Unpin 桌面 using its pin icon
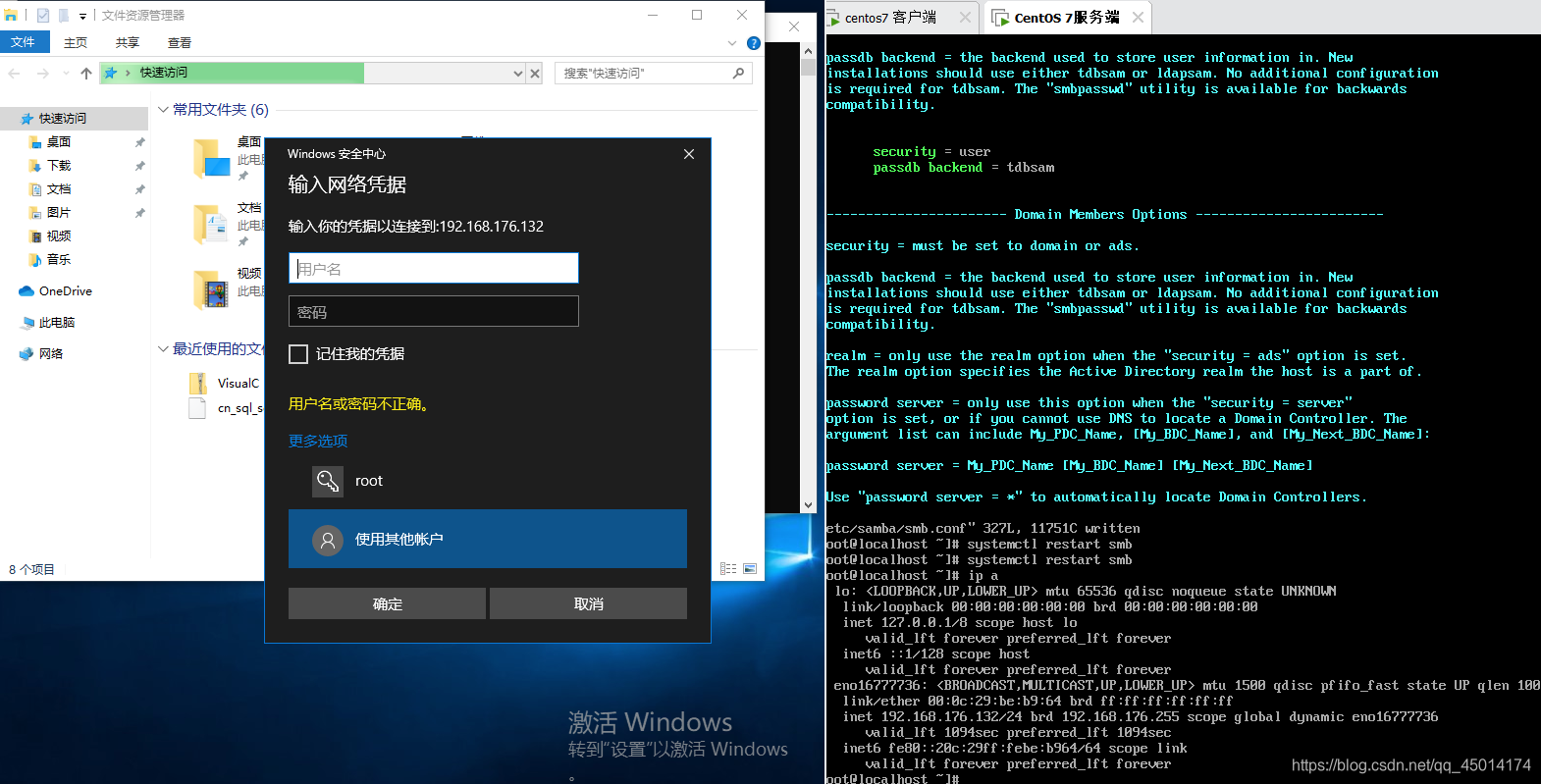1541x784 pixels. [x=139, y=142]
